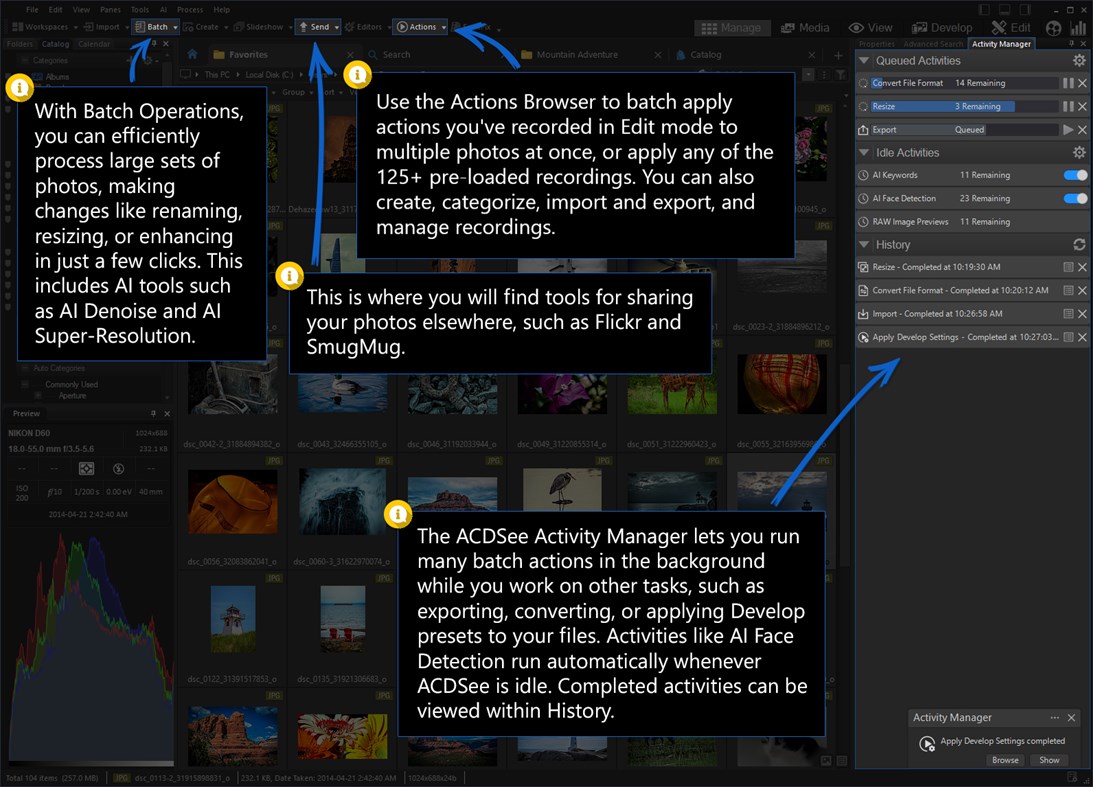Disable the AI Keywords idle activity

1075,175
